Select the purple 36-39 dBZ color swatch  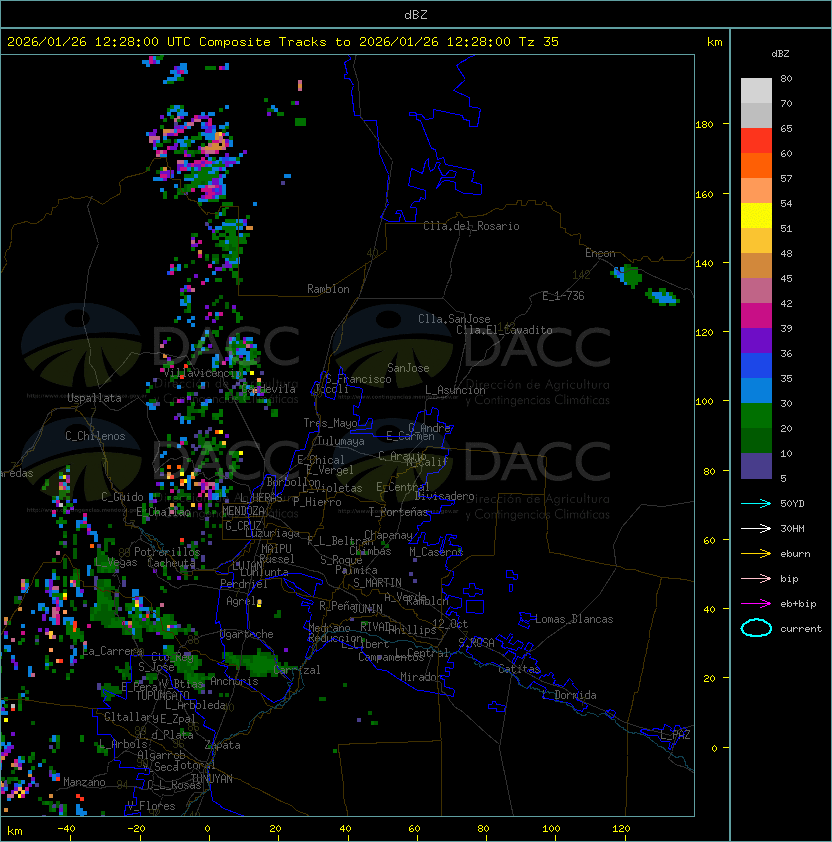(x=756, y=341)
